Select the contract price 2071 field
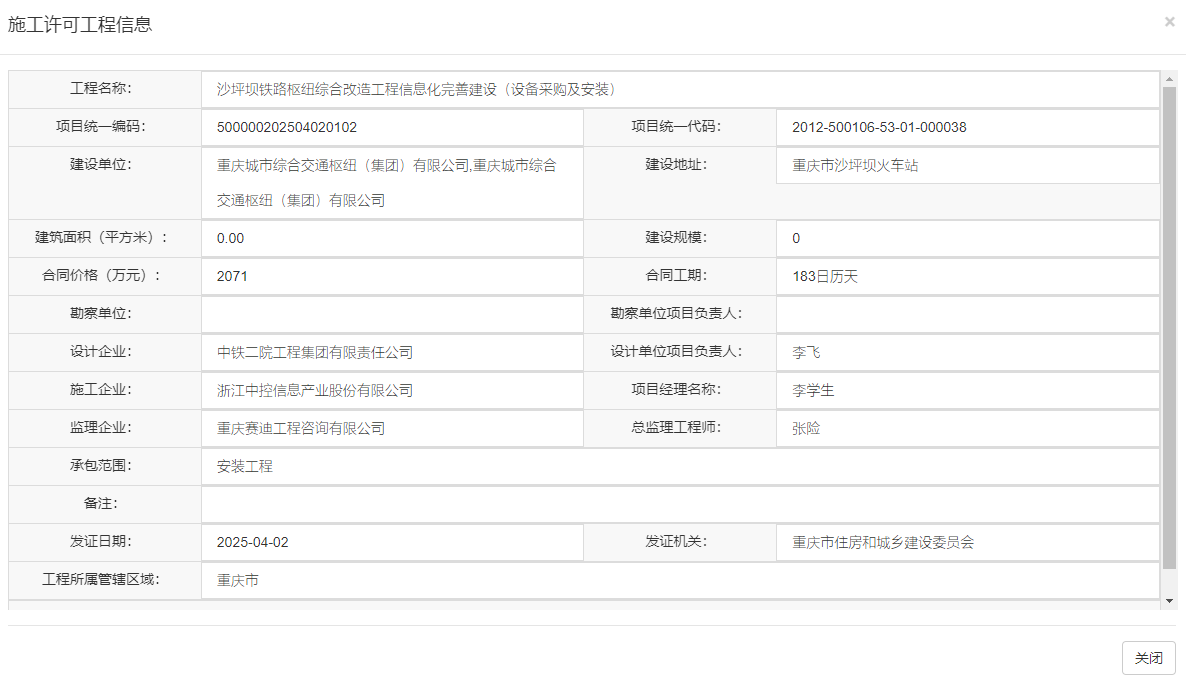This screenshot has width=1187, height=697. tap(231, 276)
